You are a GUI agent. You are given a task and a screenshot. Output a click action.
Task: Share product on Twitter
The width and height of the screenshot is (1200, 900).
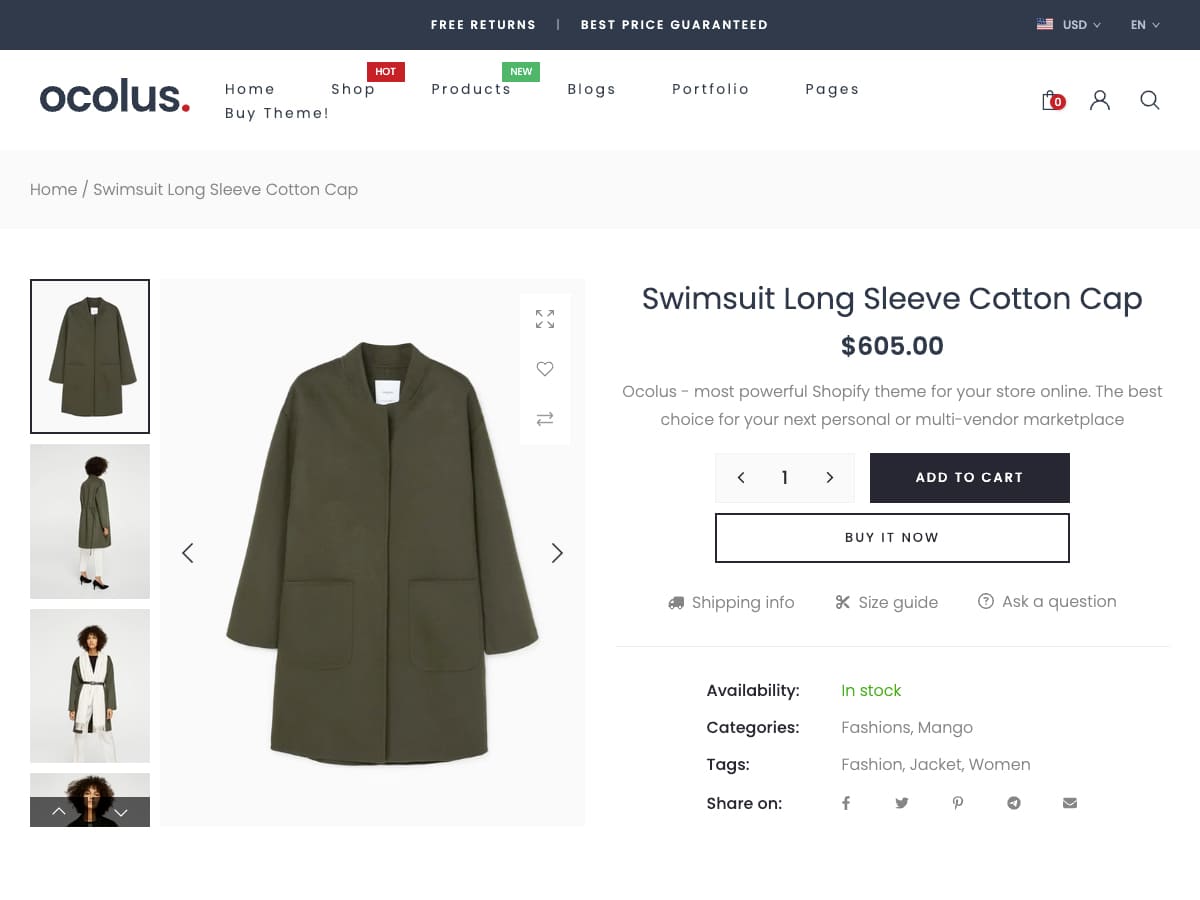tap(902, 803)
